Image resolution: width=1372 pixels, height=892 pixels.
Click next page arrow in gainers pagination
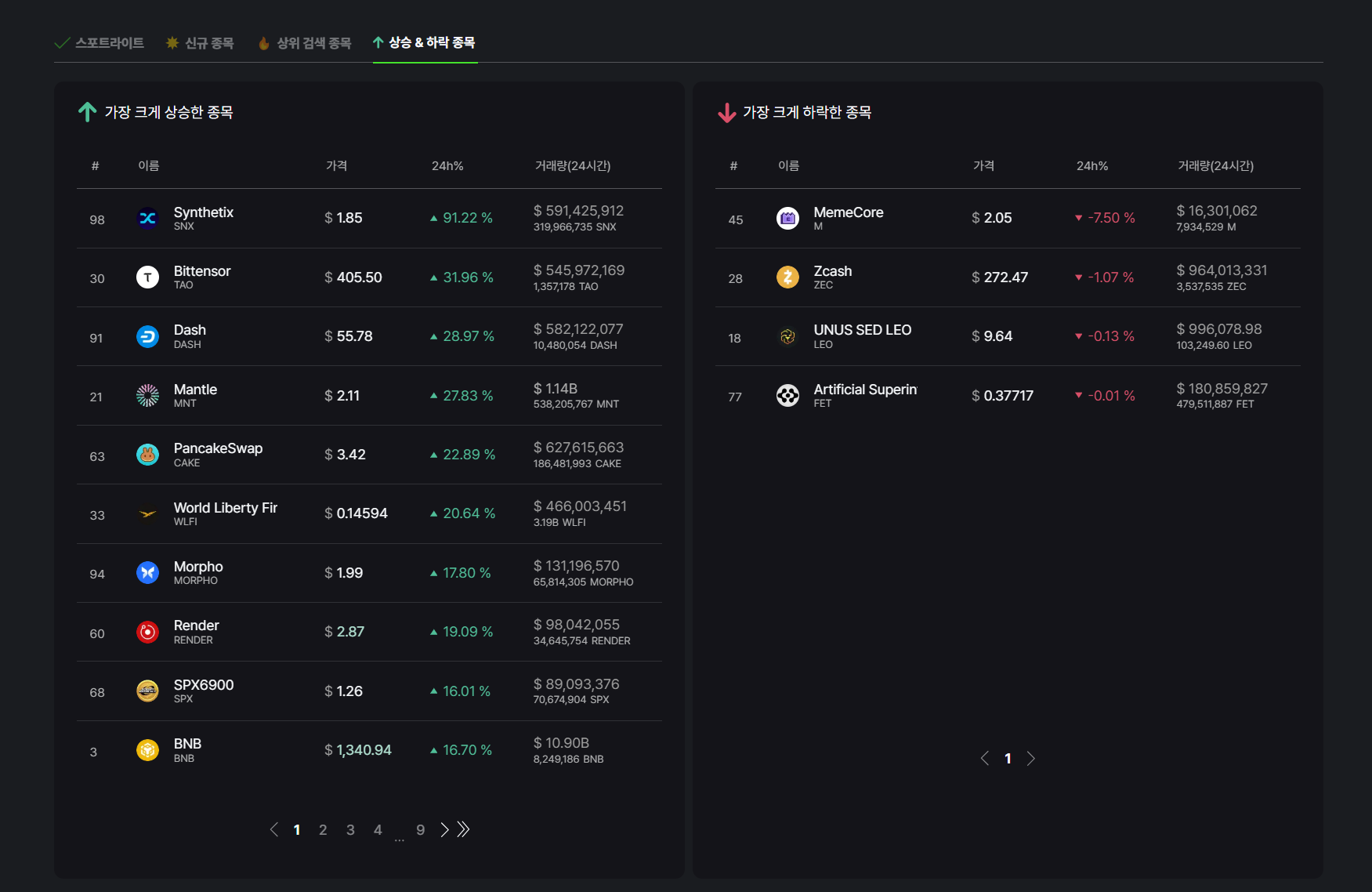coord(444,830)
